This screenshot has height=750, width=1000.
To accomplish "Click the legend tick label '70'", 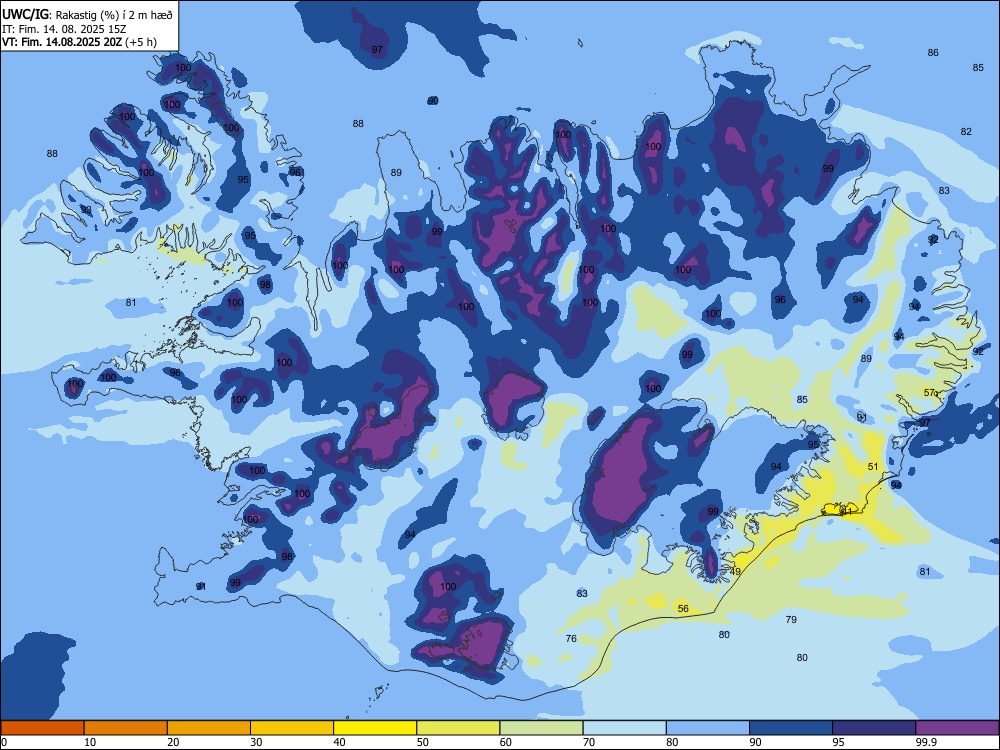I will click(589, 742).
